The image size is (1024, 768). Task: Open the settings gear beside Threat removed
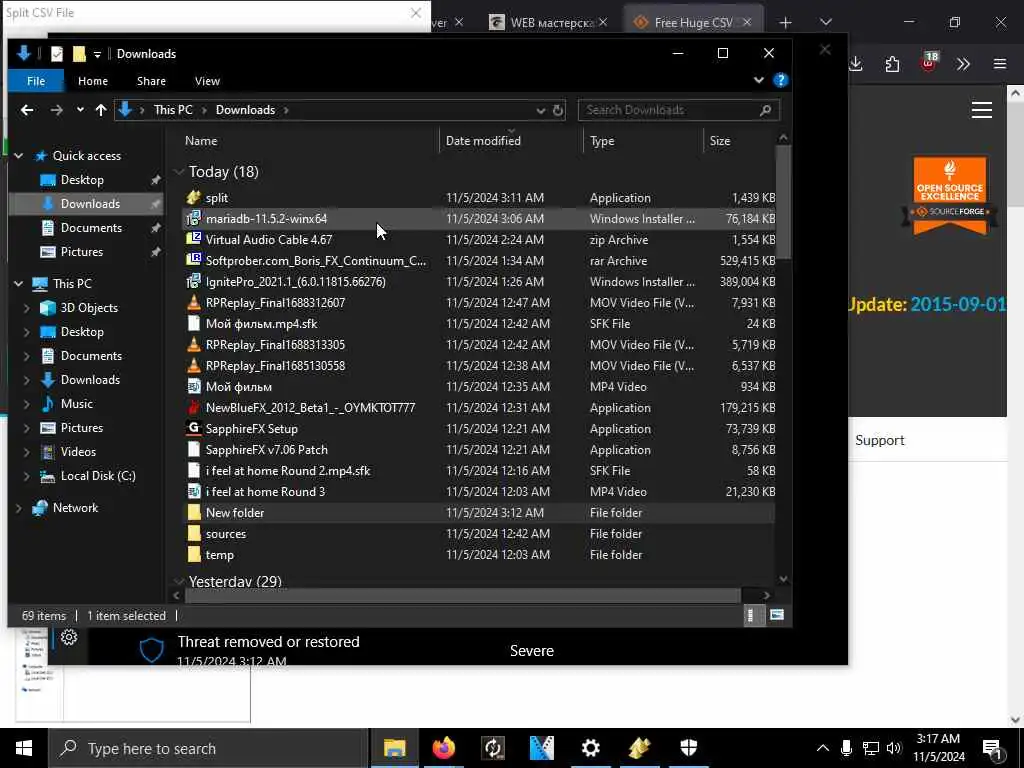tap(69, 637)
